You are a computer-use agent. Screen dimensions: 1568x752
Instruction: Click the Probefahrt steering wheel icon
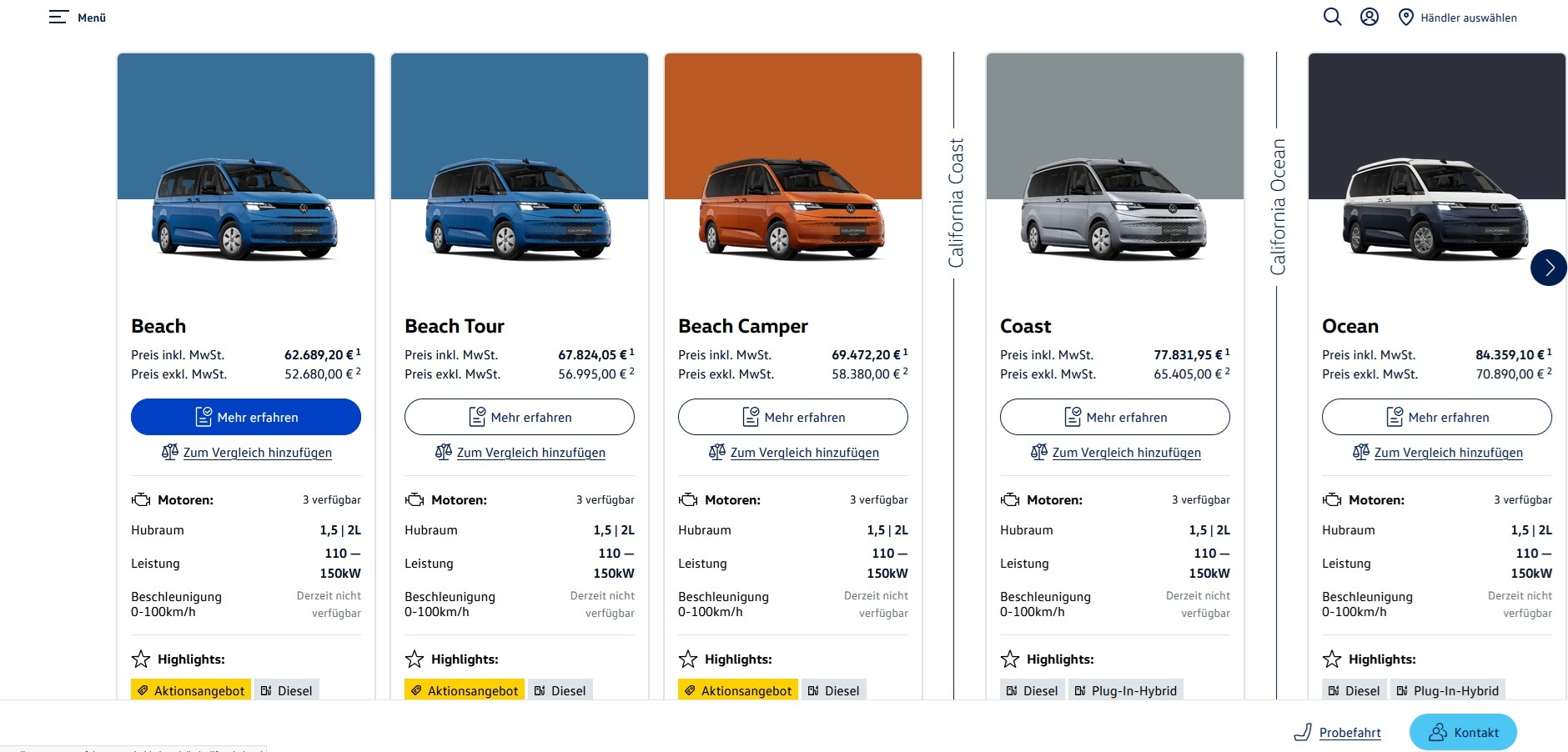click(x=1303, y=732)
